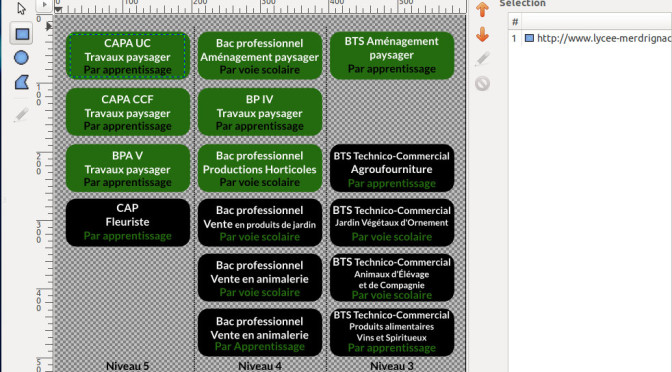
Task: Click the 'Selection' panel heading
Action: click(522, 3)
